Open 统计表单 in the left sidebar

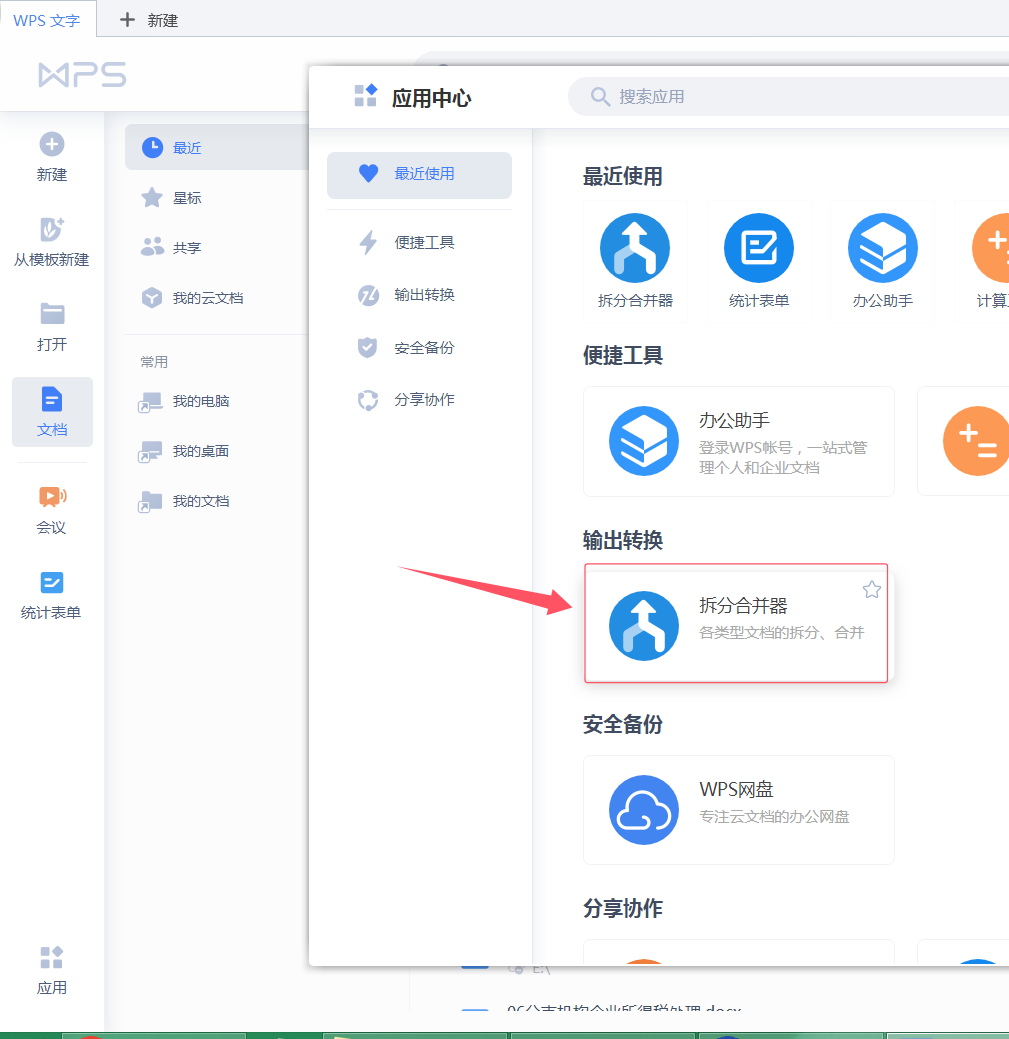(52, 594)
